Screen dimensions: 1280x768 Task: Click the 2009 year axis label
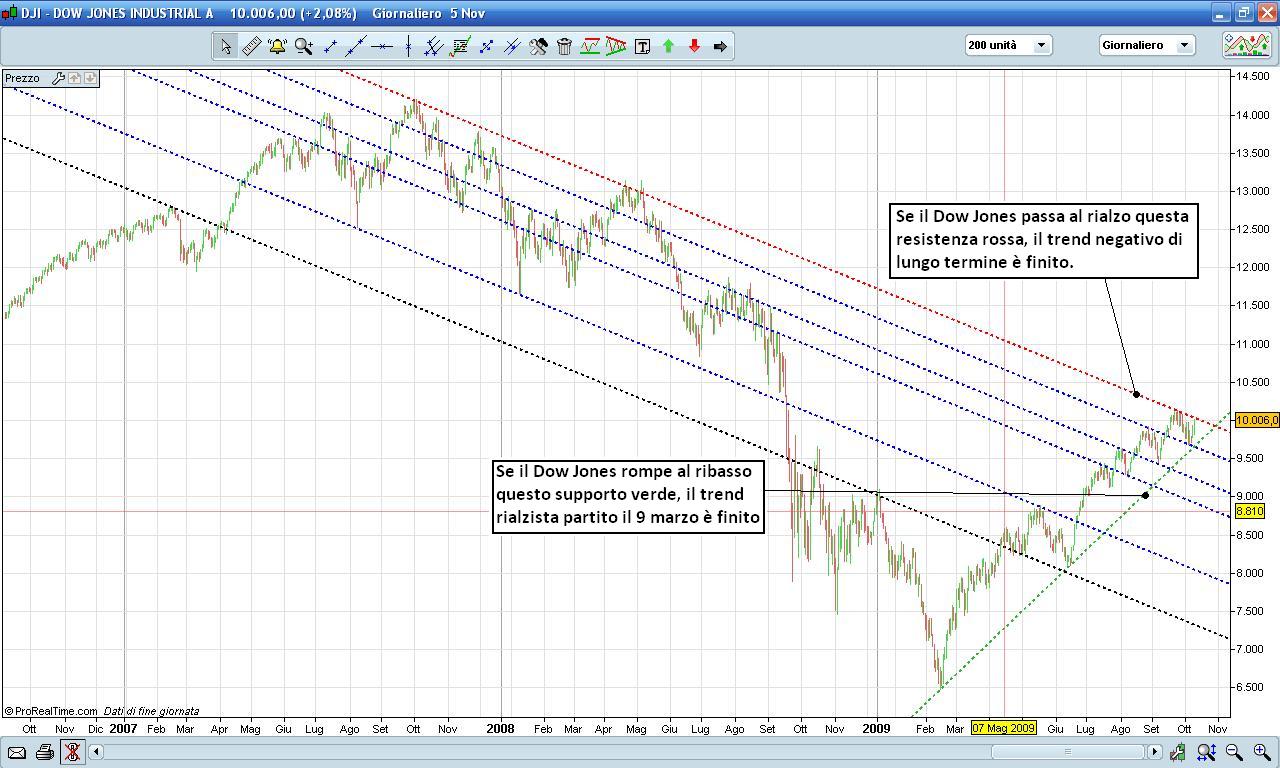[876, 728]
